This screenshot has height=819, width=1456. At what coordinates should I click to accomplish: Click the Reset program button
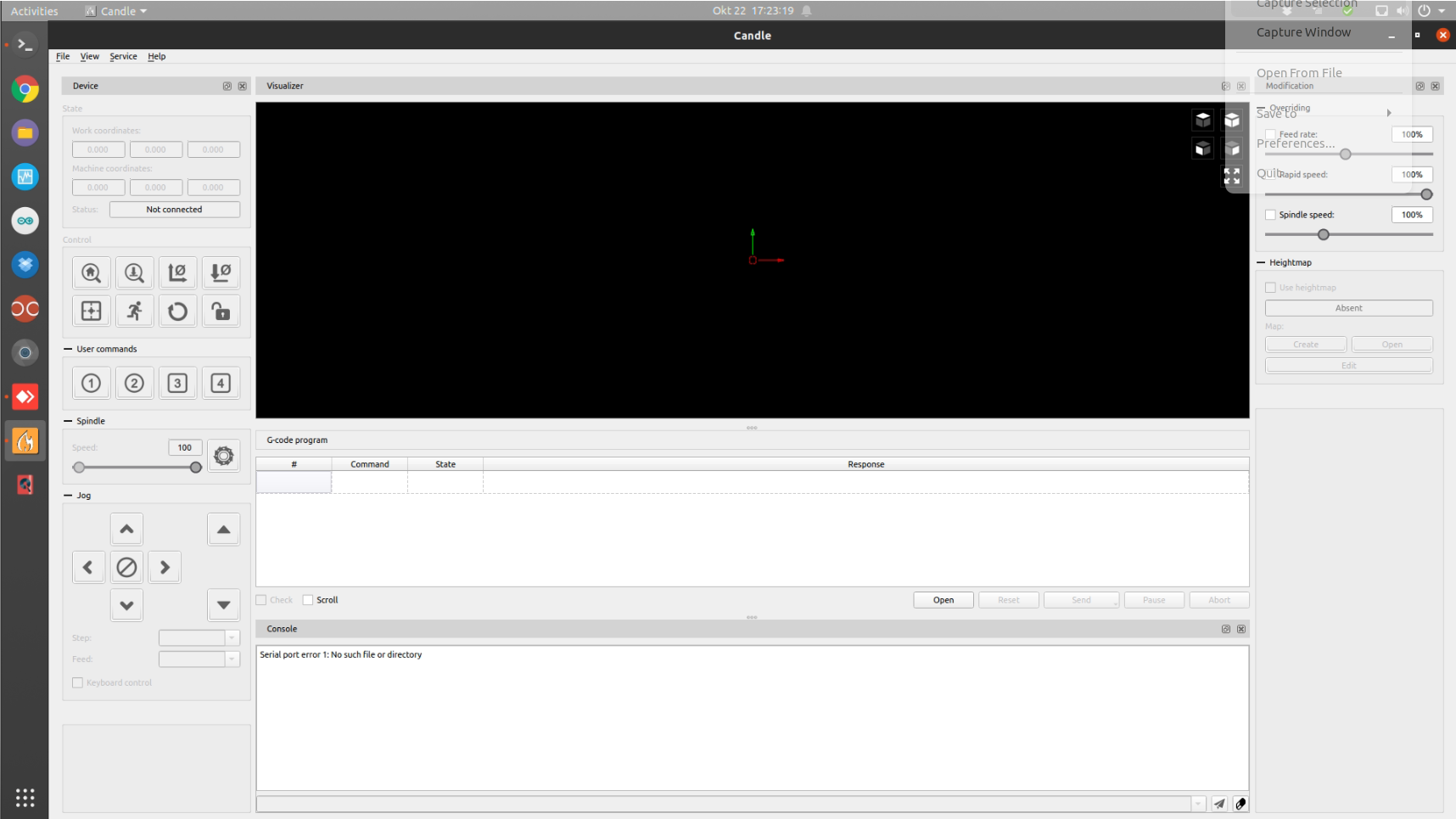[1008, 600]
